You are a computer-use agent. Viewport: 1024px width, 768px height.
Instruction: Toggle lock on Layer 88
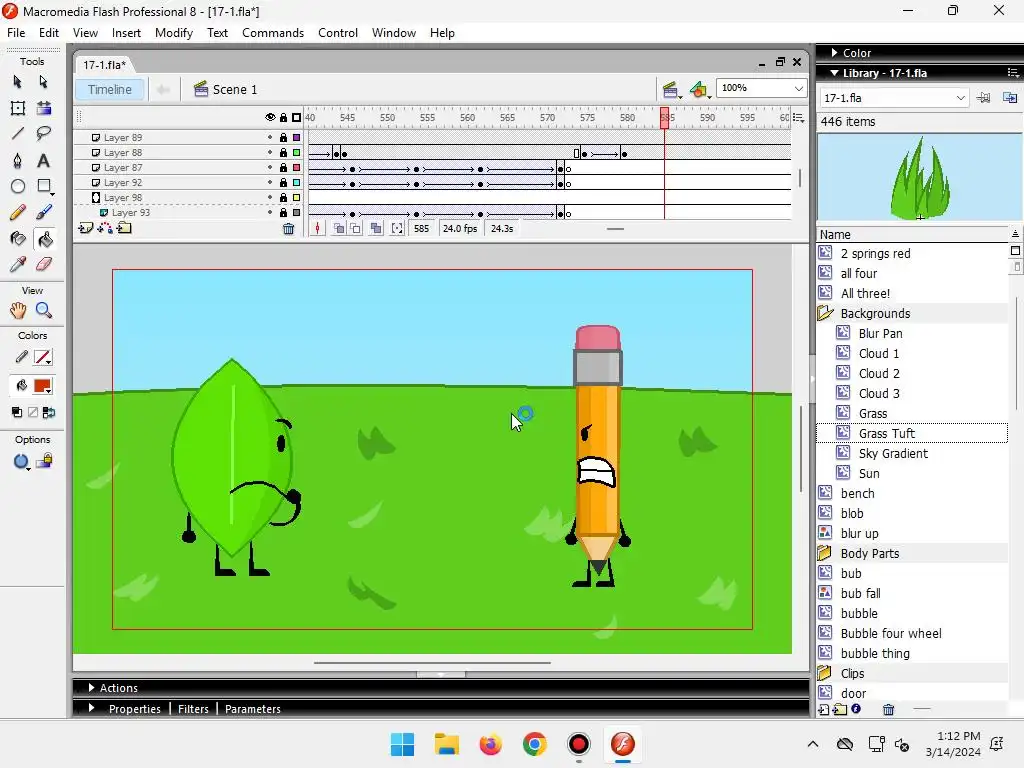point(283,152)
